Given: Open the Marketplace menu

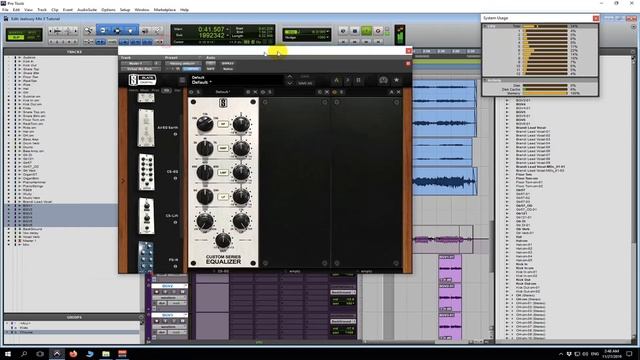Looking at the screenshot, I should tap(164, 9).
